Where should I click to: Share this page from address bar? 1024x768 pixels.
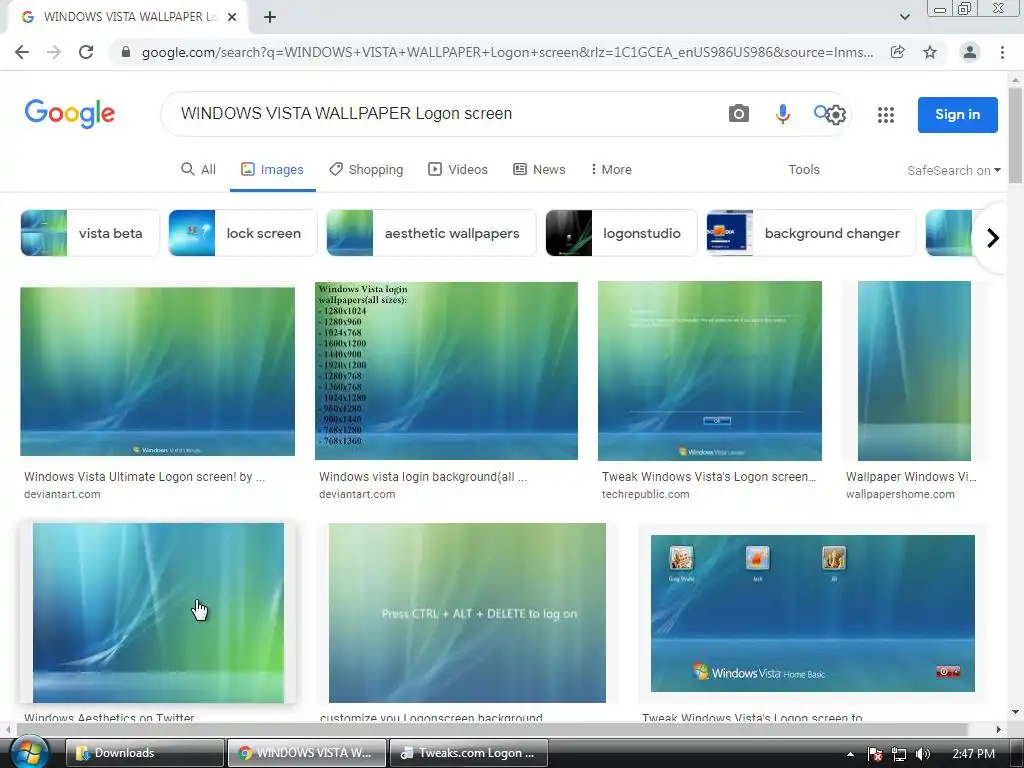[898, 52]
